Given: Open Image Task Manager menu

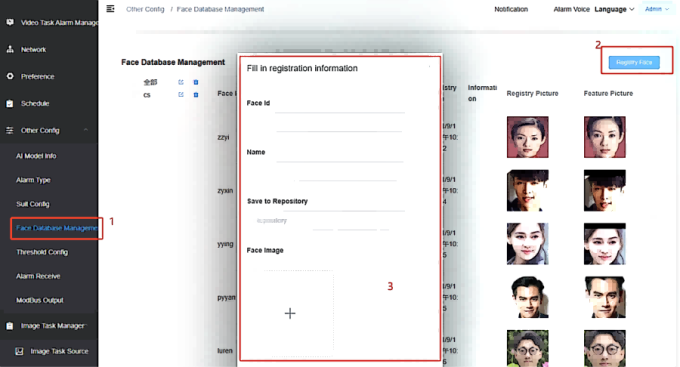Looking at the screenshot, I should pyautogui.click(x=53, y=326).
